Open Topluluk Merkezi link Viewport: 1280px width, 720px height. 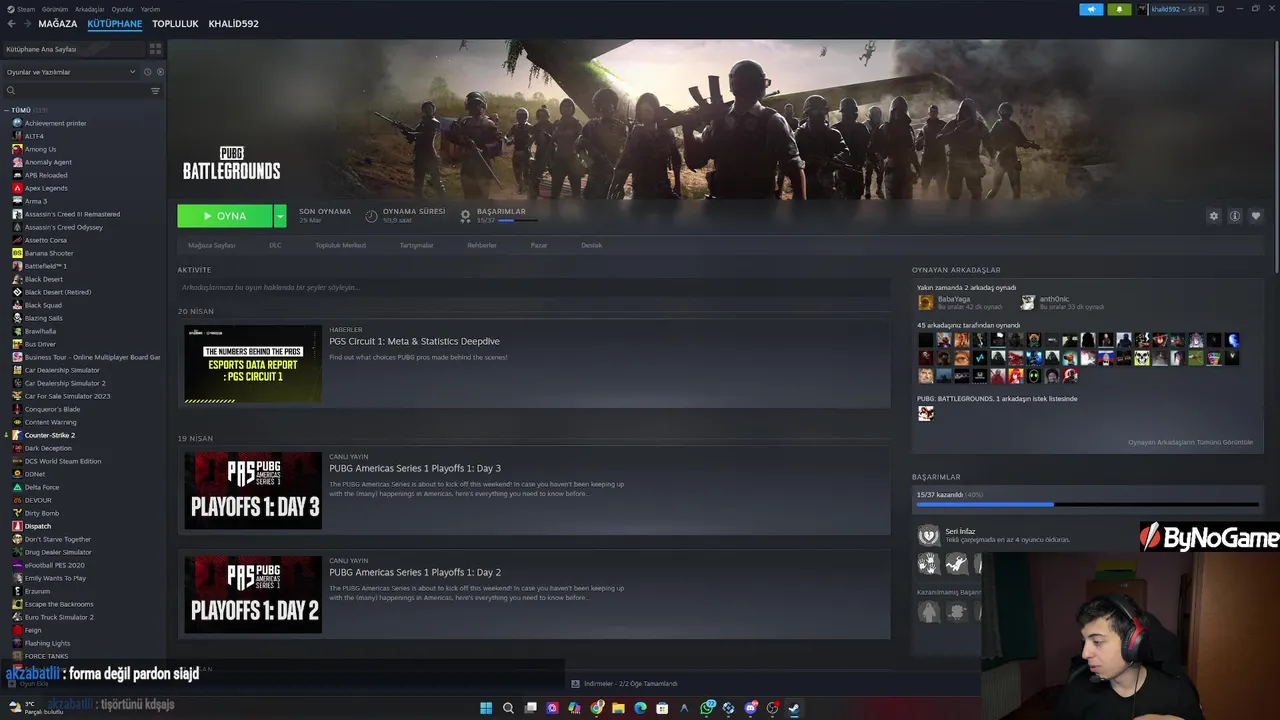click(341, 245)
